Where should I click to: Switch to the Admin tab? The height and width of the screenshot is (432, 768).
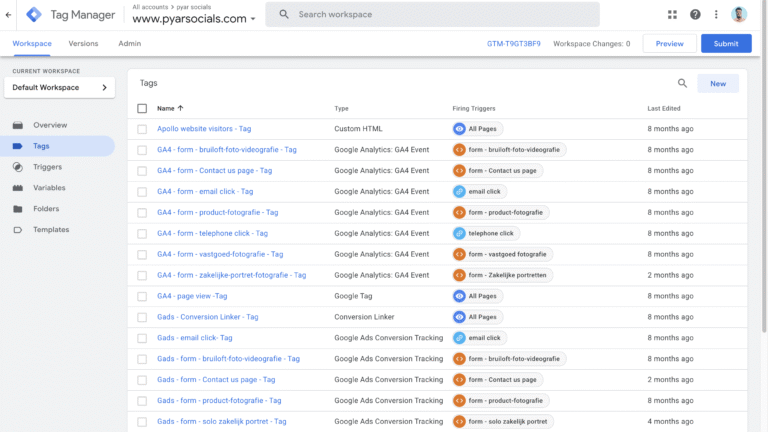pos(129,44)
